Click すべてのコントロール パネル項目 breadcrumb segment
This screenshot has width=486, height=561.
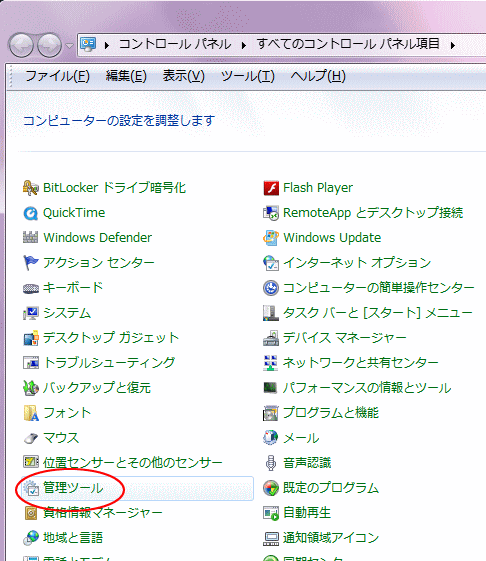coord(348,44)
